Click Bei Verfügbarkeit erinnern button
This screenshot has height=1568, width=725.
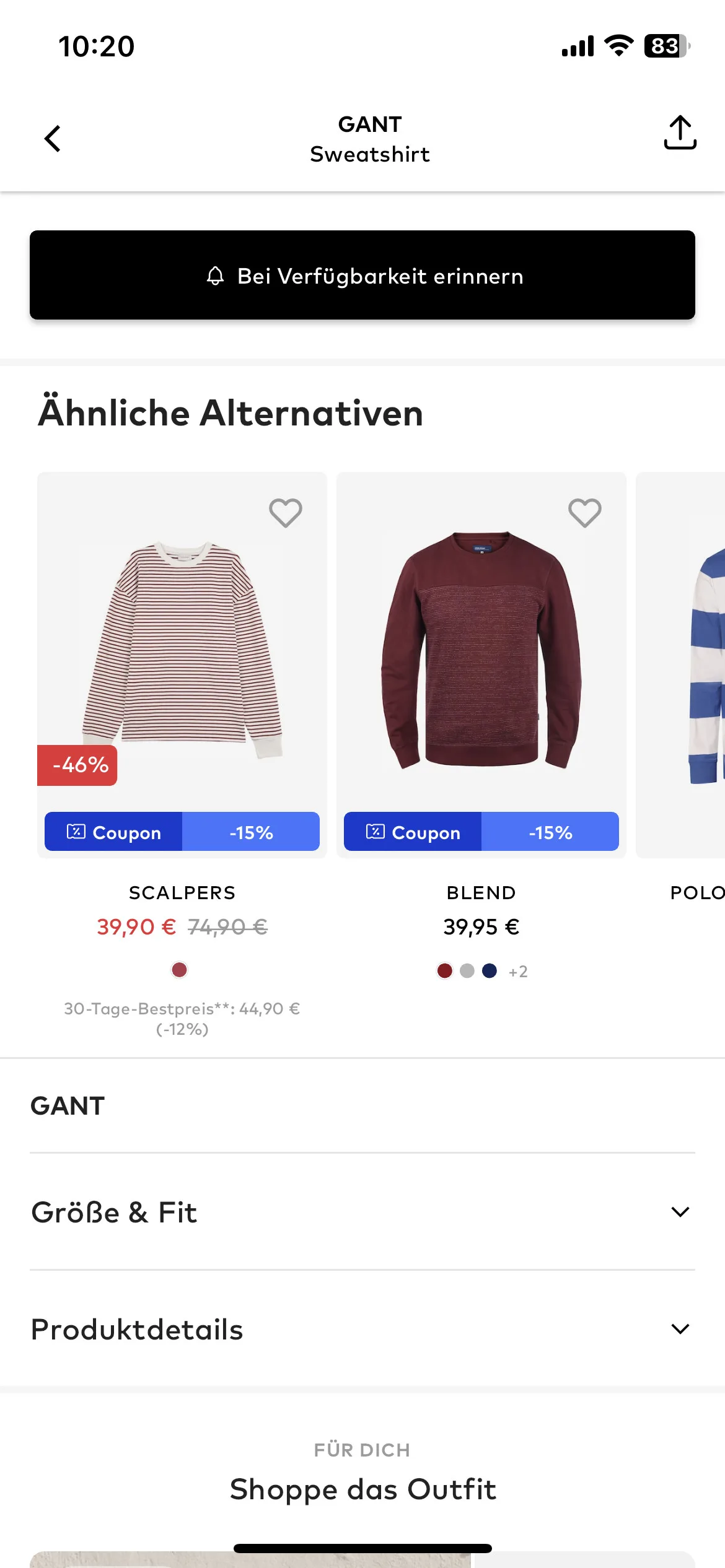pos(362,275)
